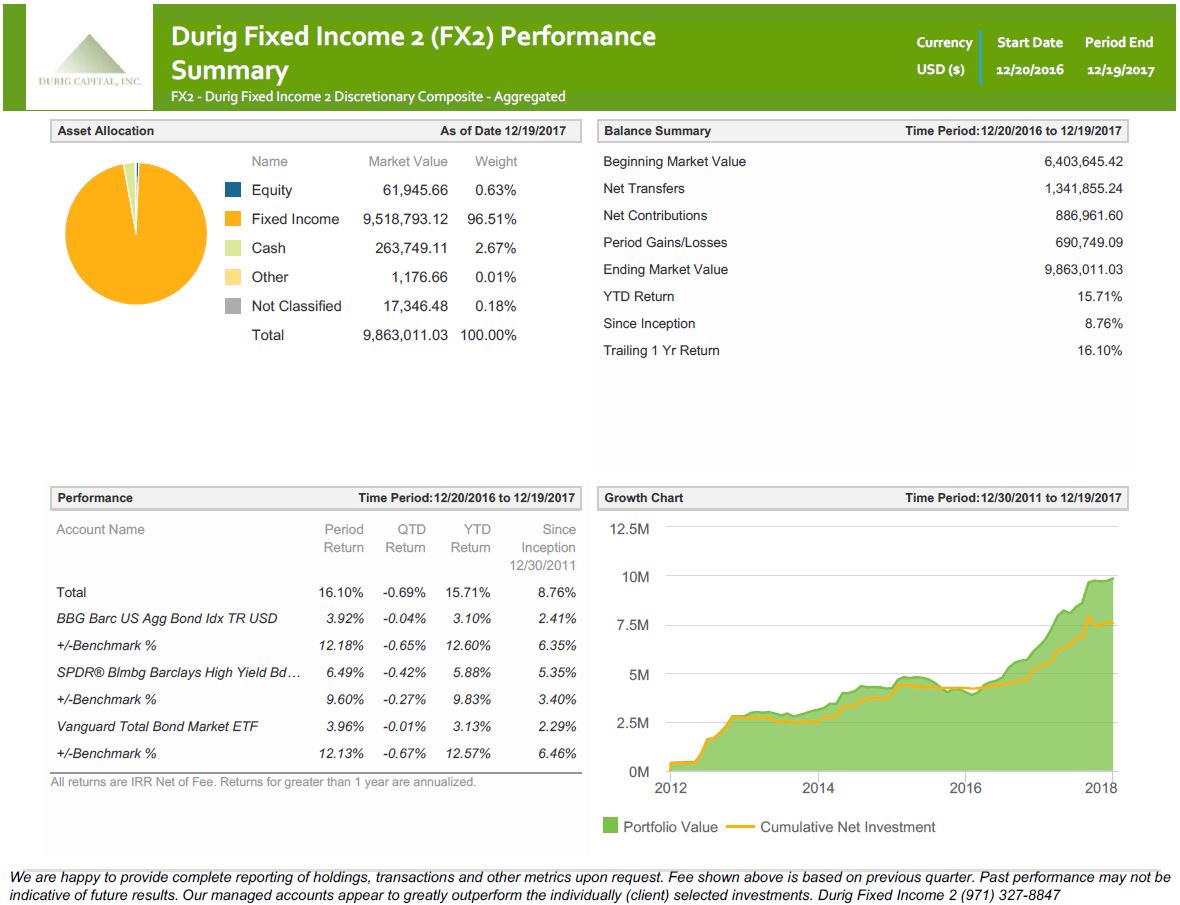Viewport: 1180px width, 905px height.
Task: Click the Fixed Income weight 96.51%
Action: coord(491,219)
